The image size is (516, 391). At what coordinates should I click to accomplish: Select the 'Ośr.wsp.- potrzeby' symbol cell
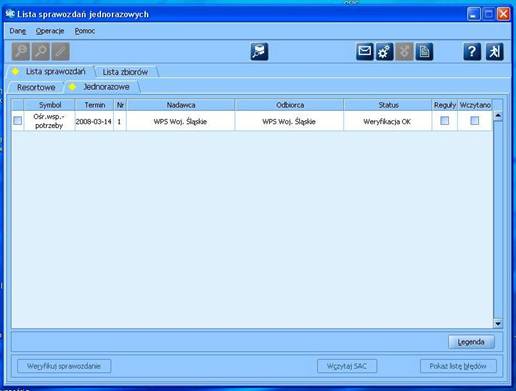point(49,121)
